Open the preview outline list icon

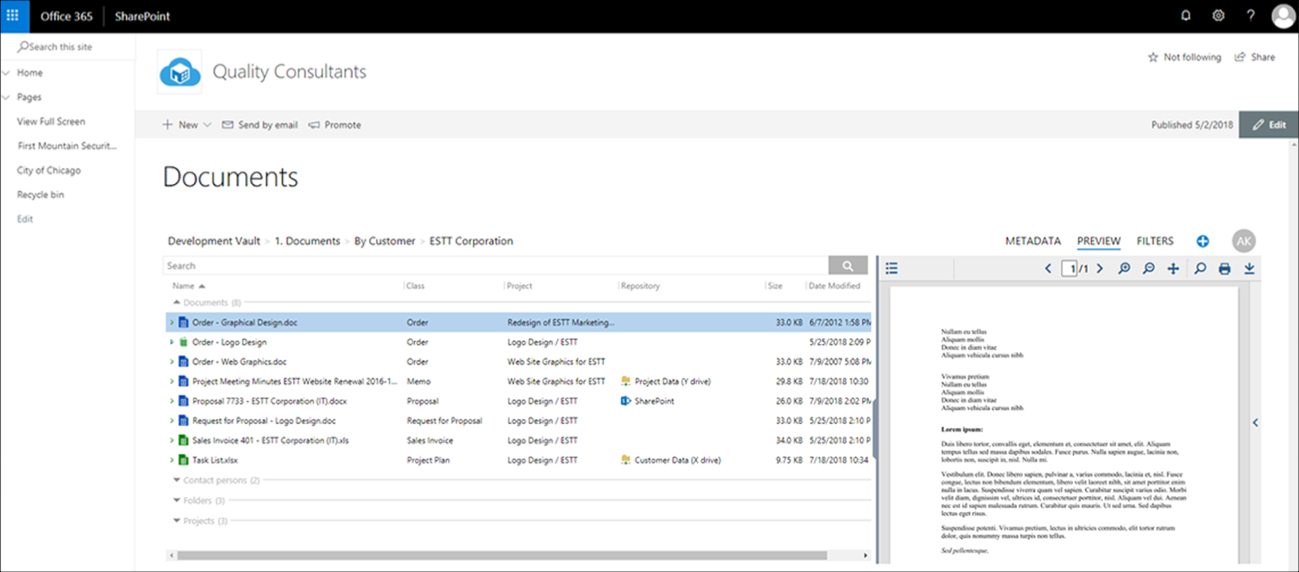[x=892, y=269]
